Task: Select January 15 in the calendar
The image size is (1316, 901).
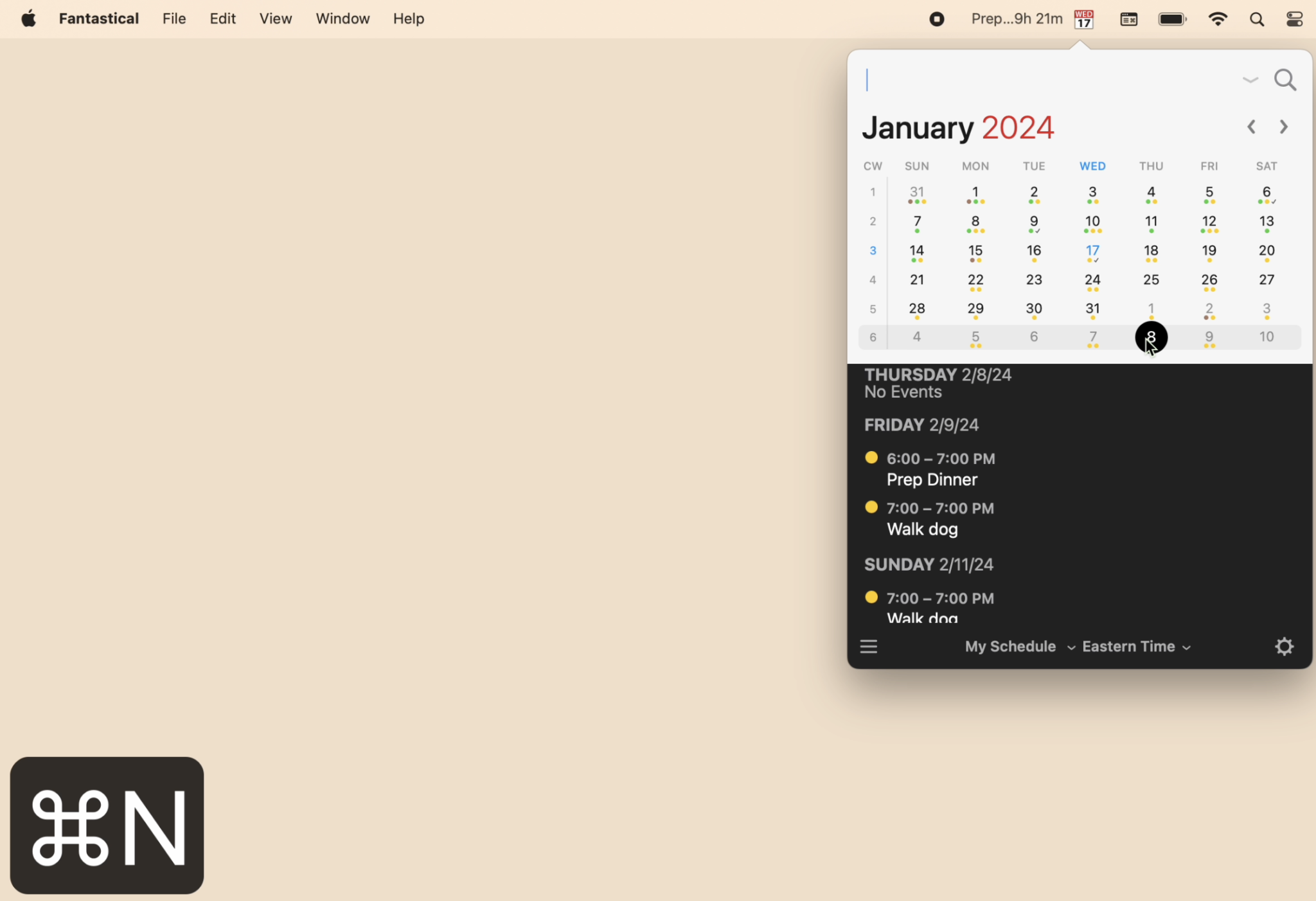Action: (x=975, y=251)
